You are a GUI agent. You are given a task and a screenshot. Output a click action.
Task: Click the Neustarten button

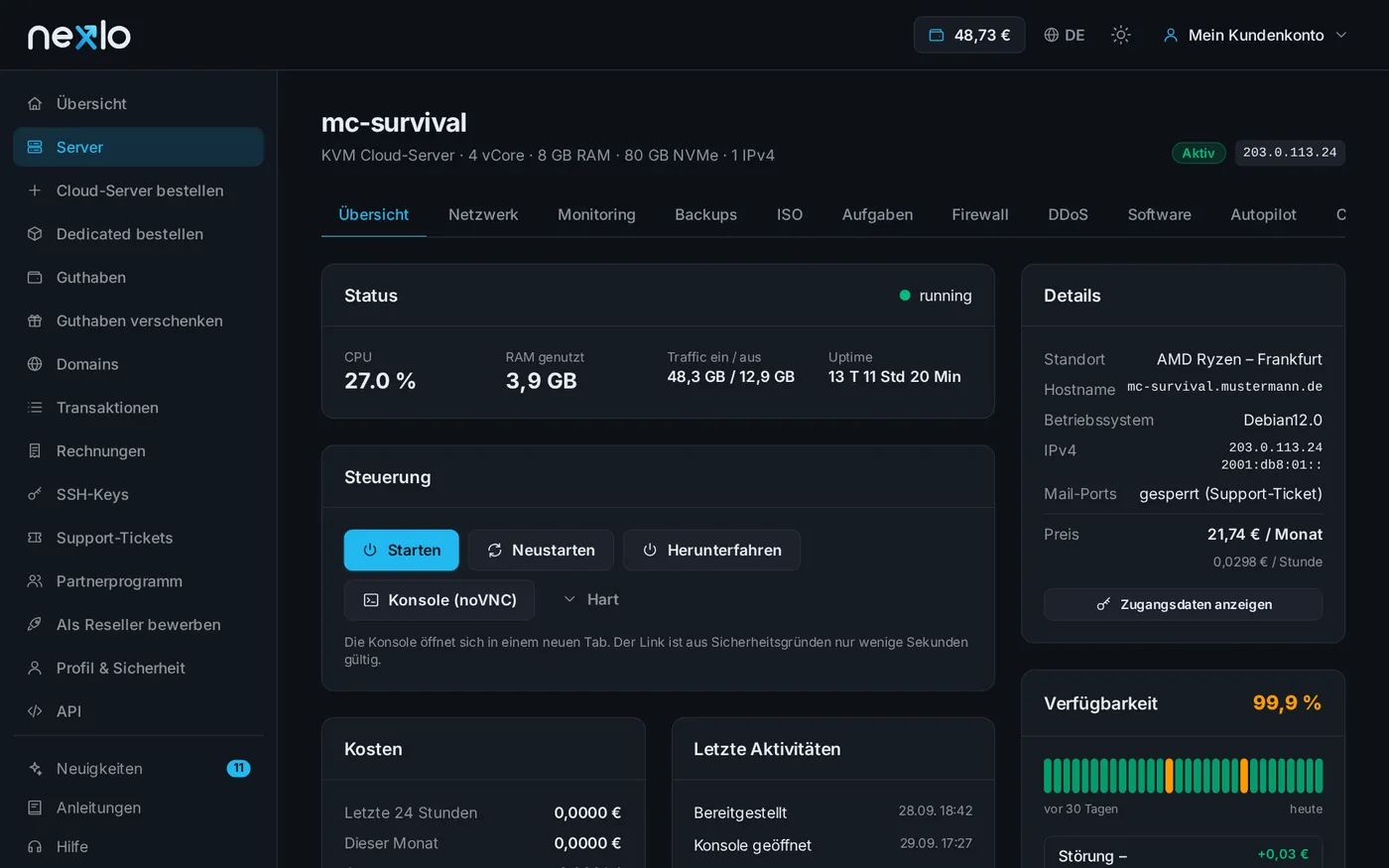(x=541, y=551)
